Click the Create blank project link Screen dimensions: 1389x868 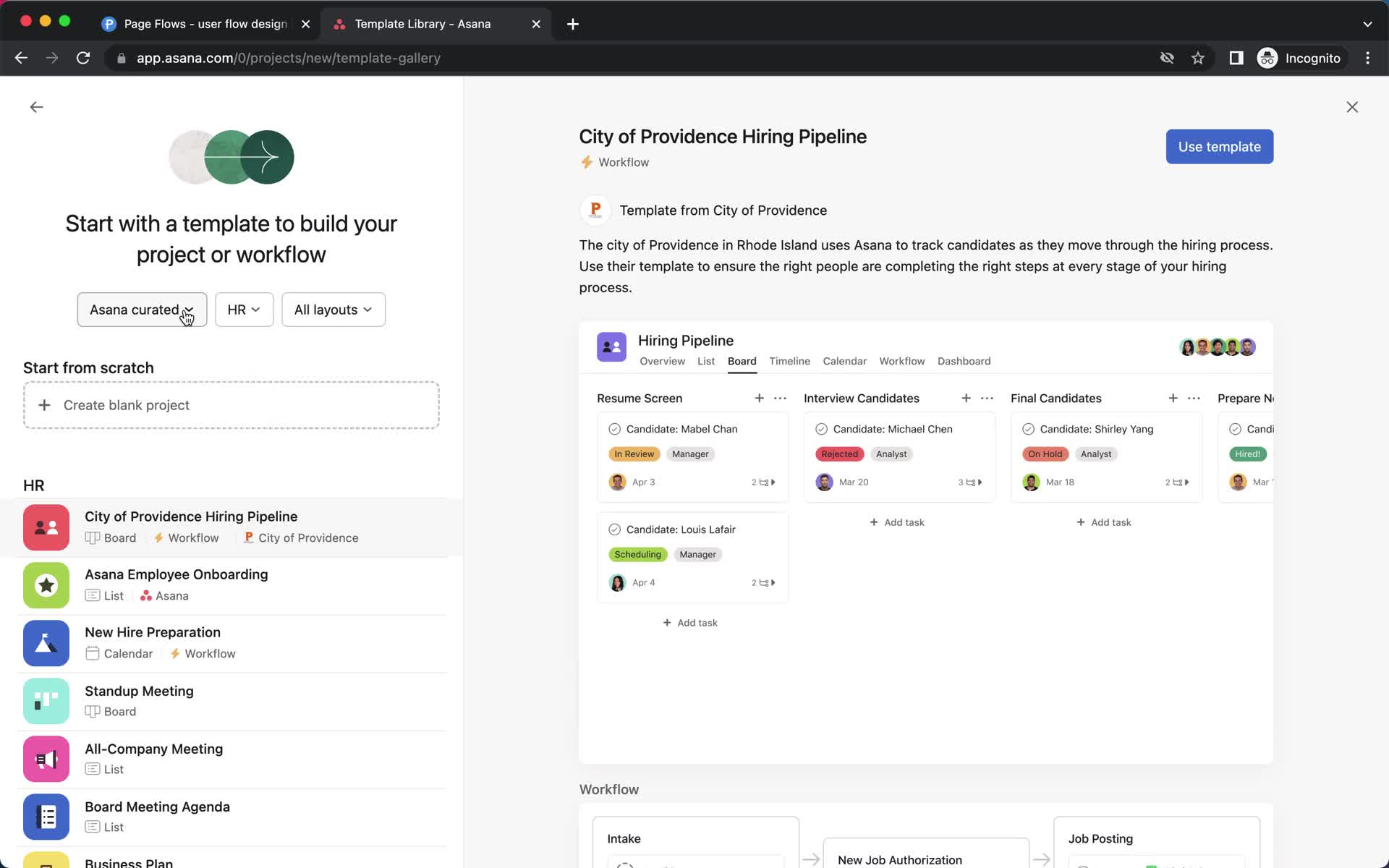pos(126,405)
